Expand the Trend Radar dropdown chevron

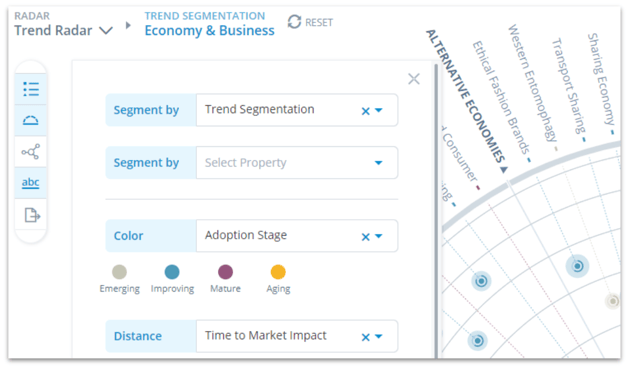click(106, 31)
